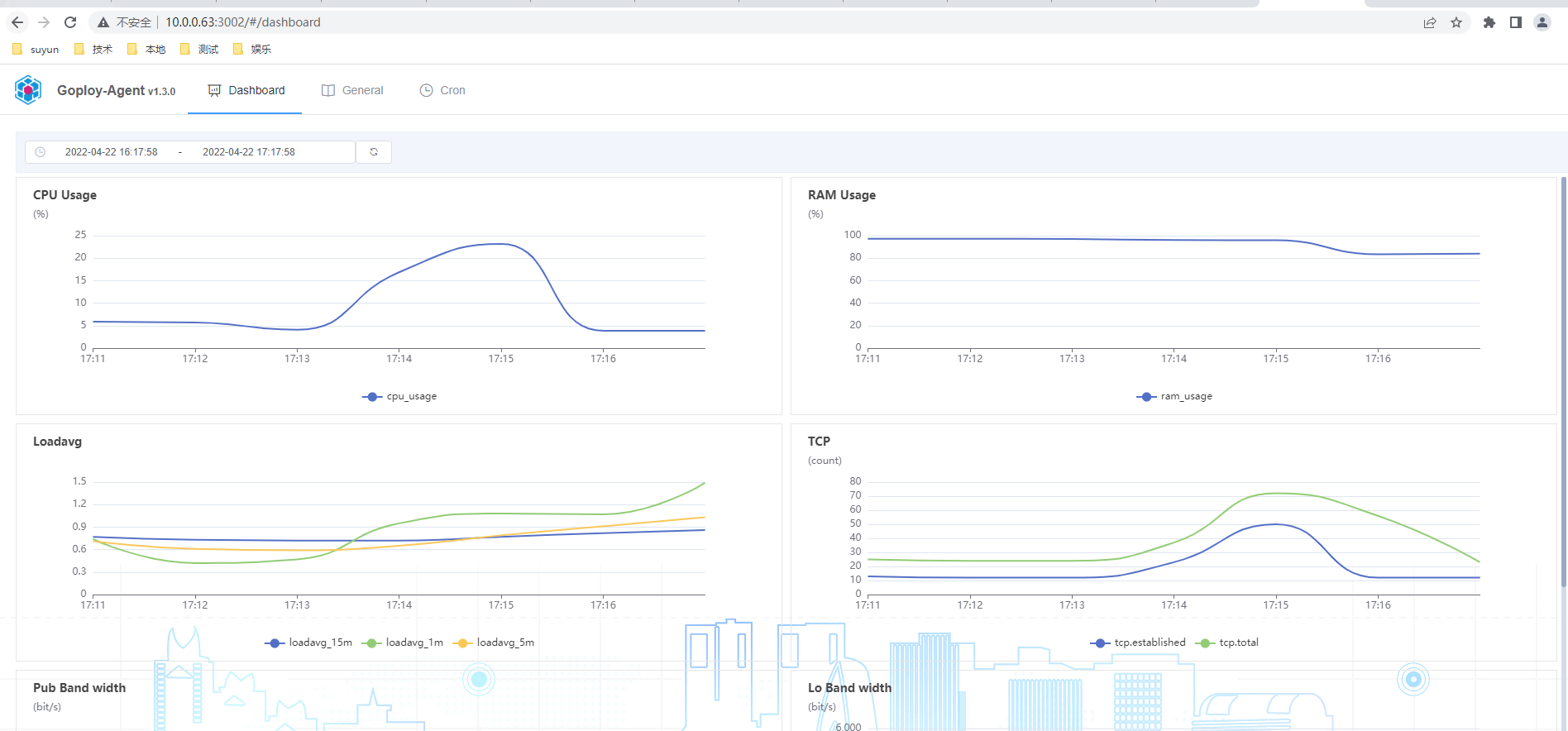The height and width of the screenshot is (731, 1568).
Task: Click the browser back arrow
Action: coord(17,22)
